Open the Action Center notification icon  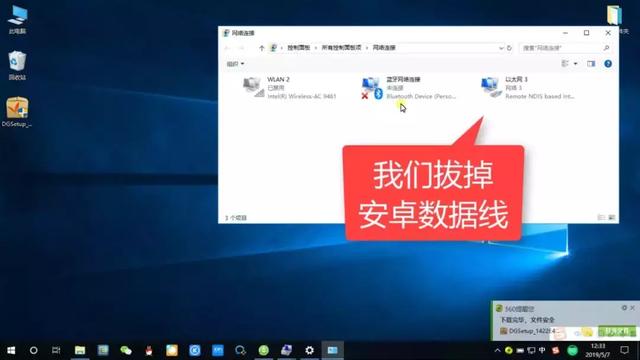click(624, 350)
